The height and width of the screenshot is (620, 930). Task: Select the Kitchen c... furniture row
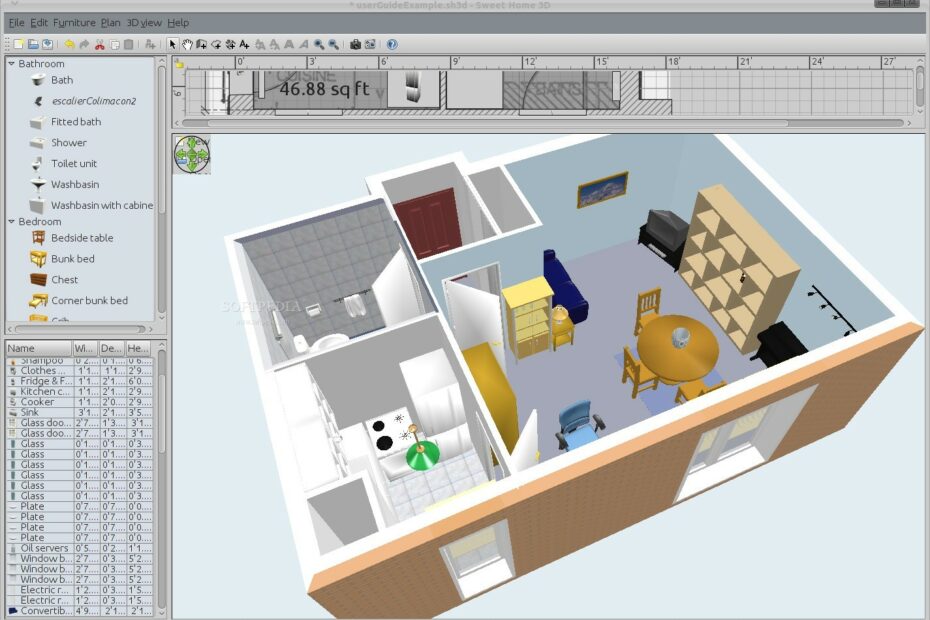(79, 392)
